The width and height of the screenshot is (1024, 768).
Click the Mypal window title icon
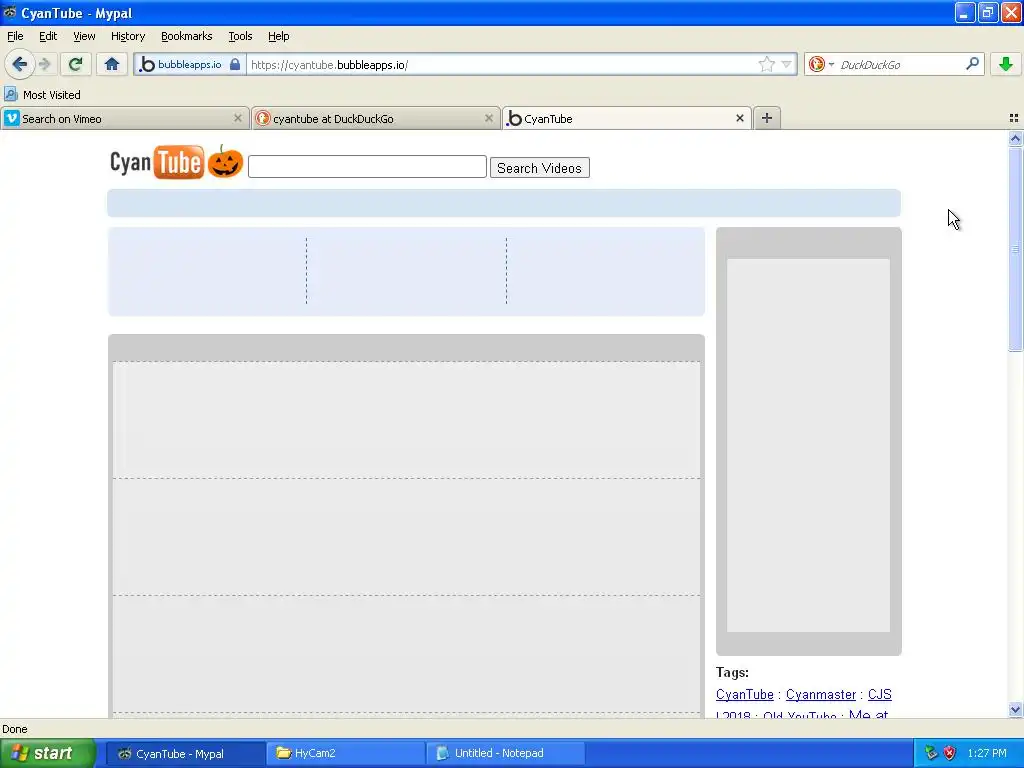coord(10,12)
